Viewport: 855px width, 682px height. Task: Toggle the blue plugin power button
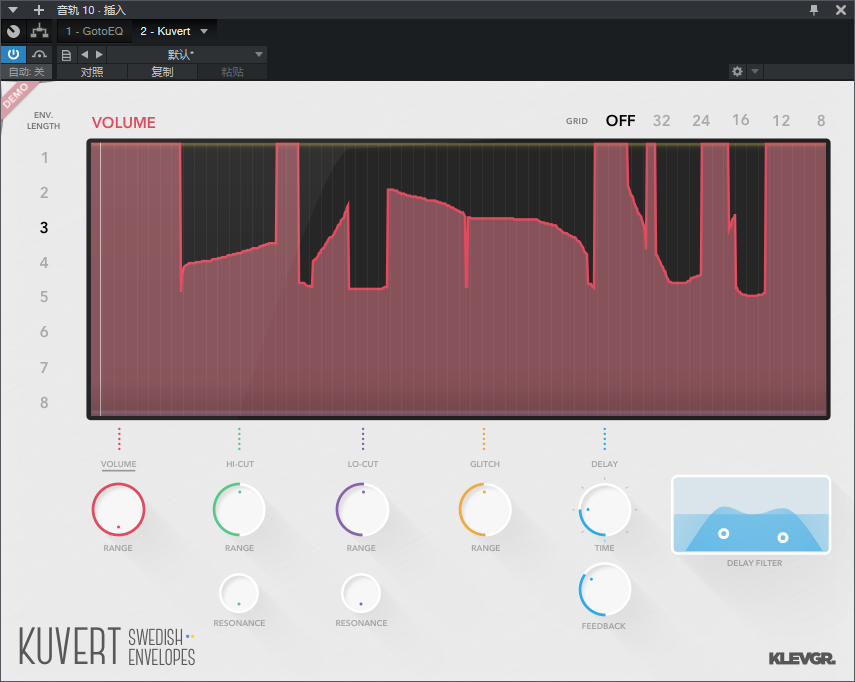click(x=14, y=54)
